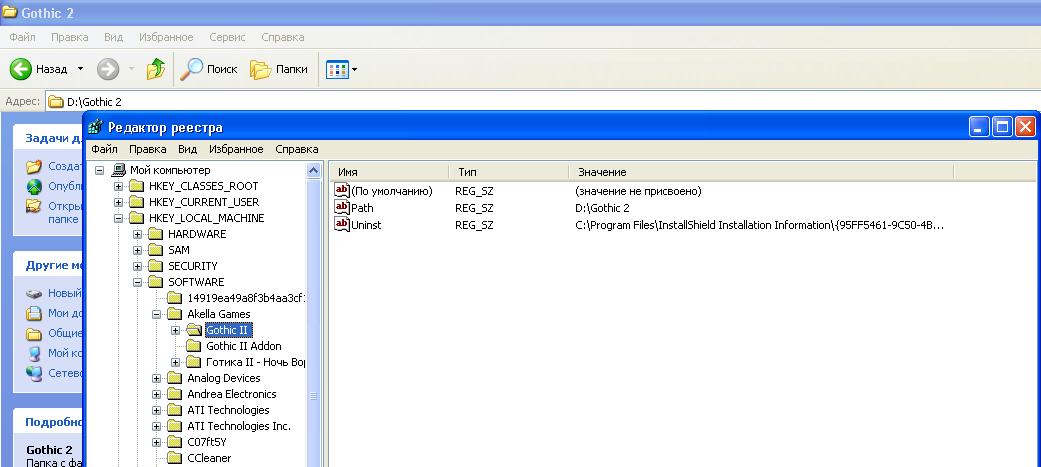This screenshot has height=467, width=1041.
Task: Open Файл menu in Registry Editor
Action: tap(104, 149)
